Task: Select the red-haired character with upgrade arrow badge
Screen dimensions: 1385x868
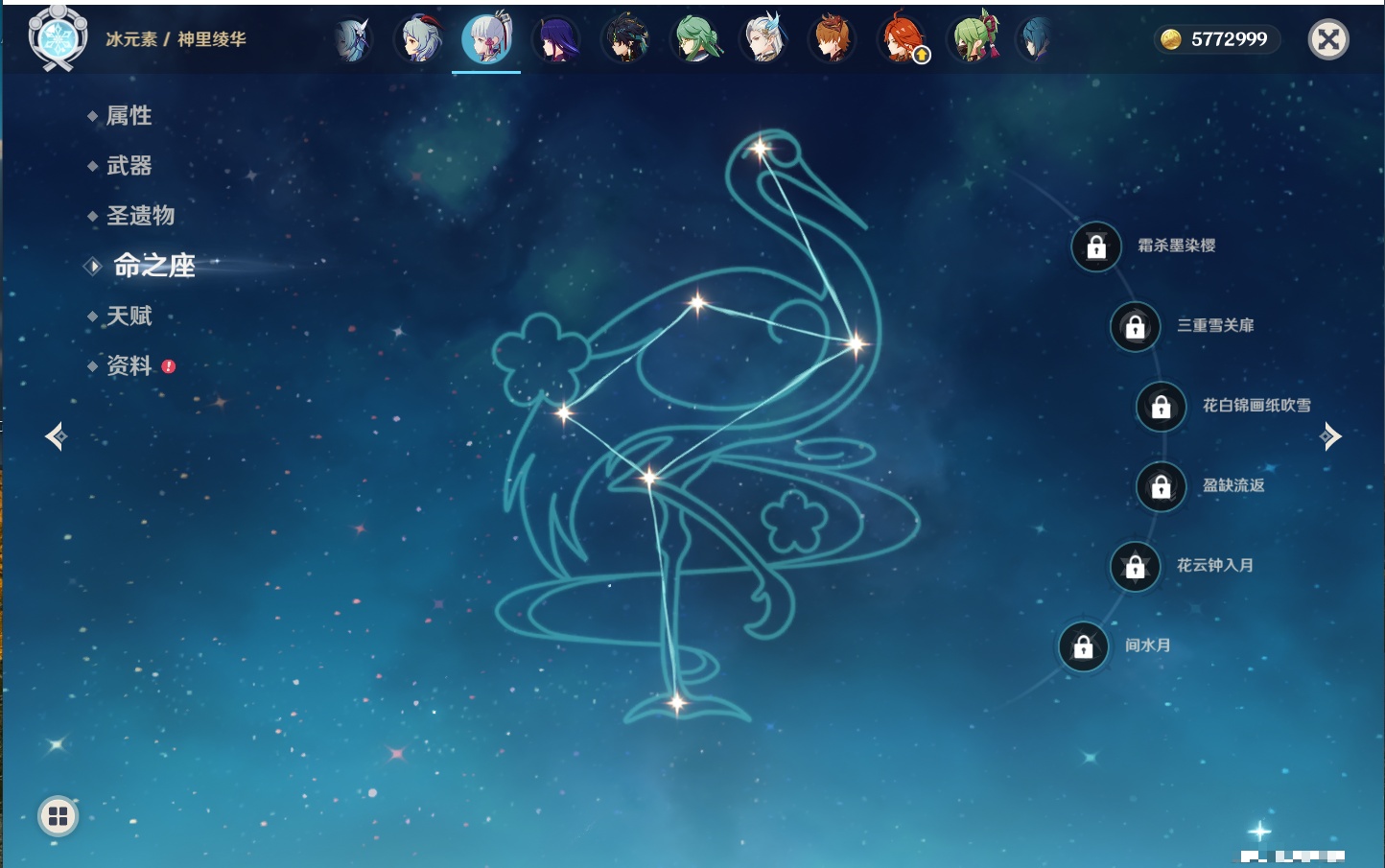Action: [902, 40]
